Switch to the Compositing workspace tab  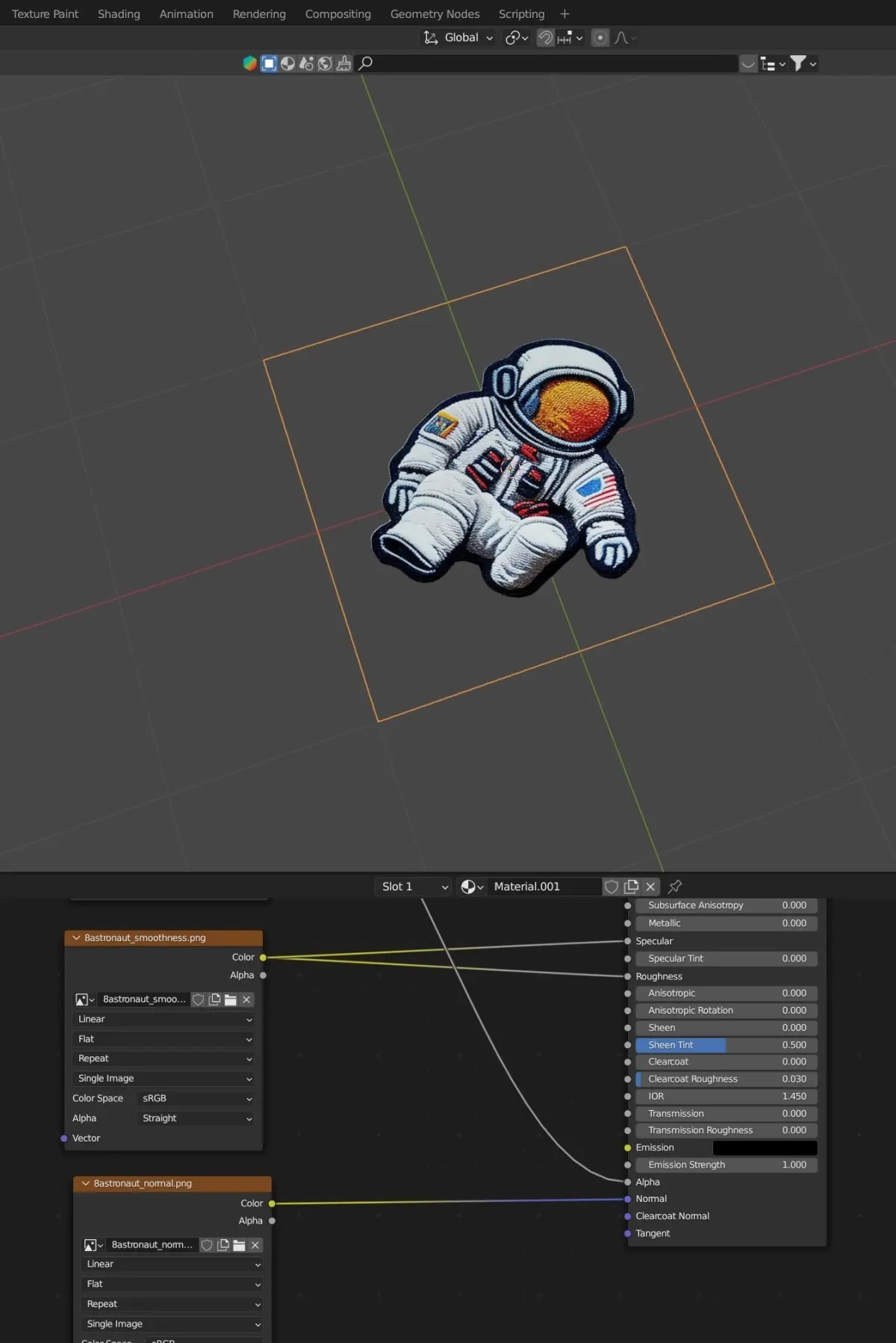337,14
